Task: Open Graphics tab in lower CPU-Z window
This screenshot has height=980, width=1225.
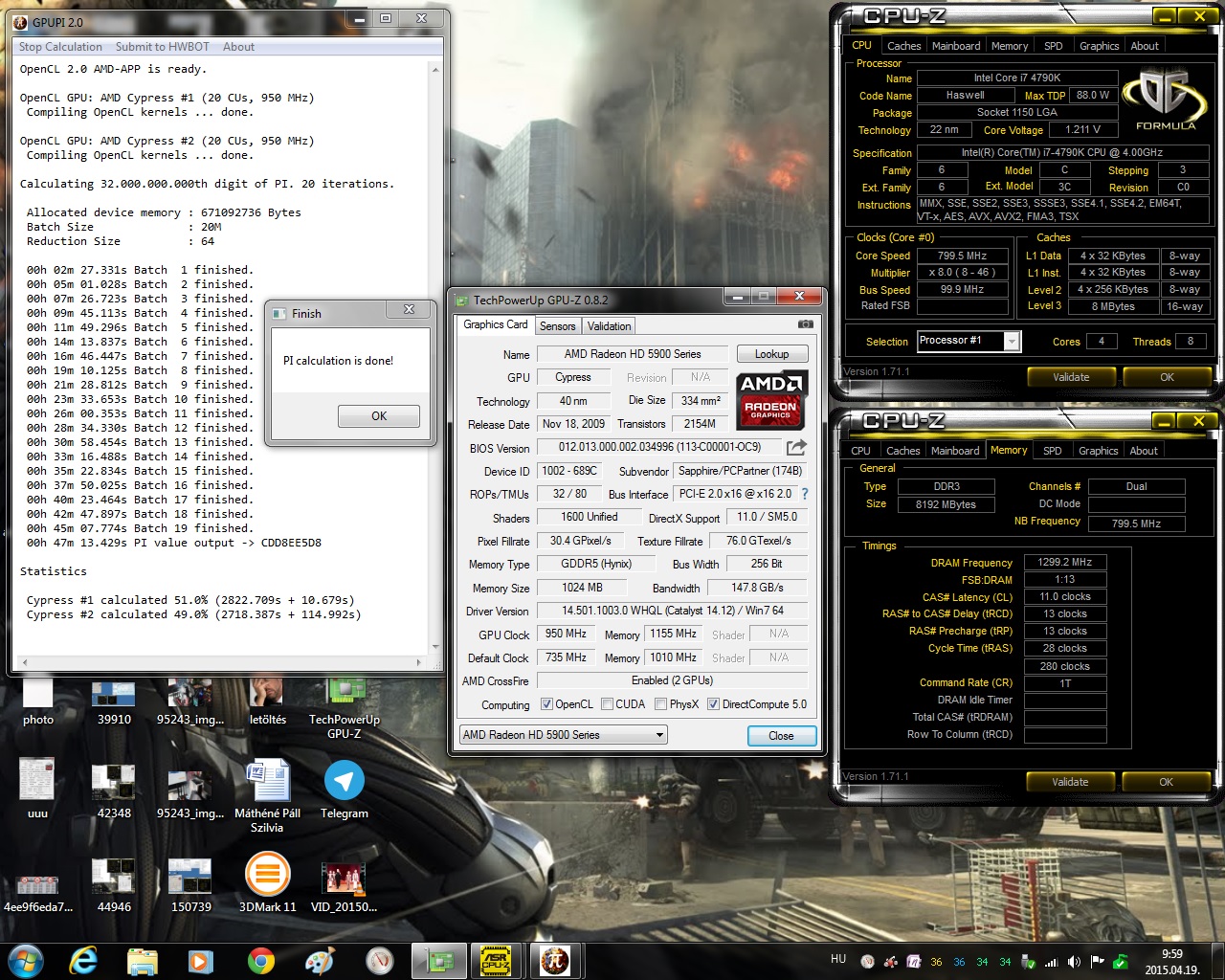Action: pyautogui.click(x=1099, y=451)
